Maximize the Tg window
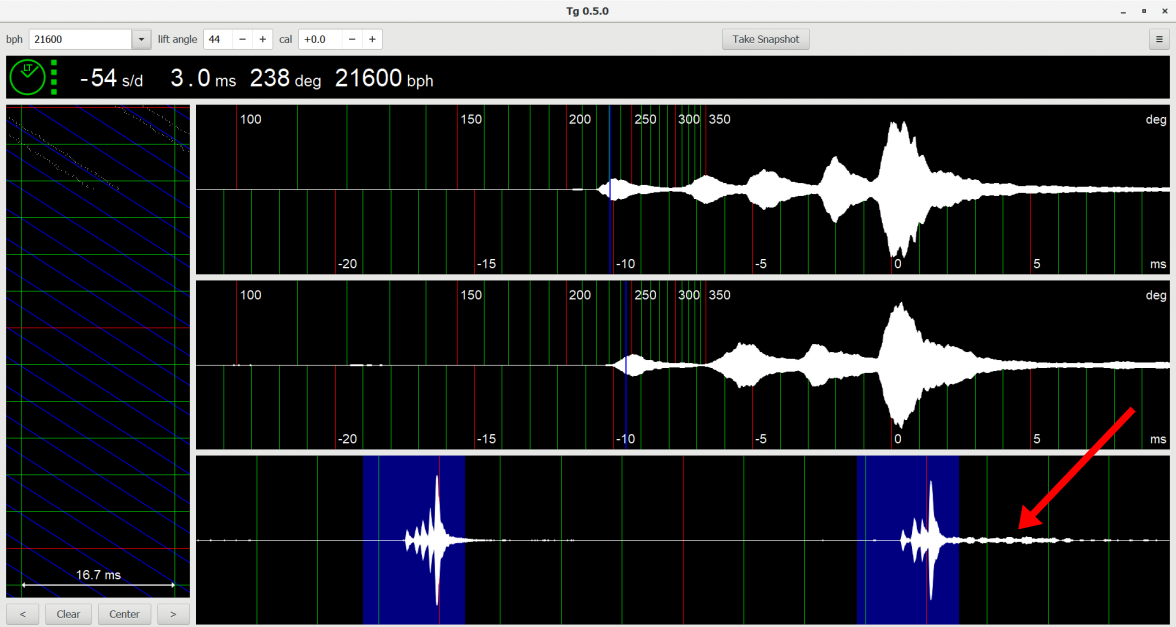This screenshot has height=627, width=1176. [1143, 11]
